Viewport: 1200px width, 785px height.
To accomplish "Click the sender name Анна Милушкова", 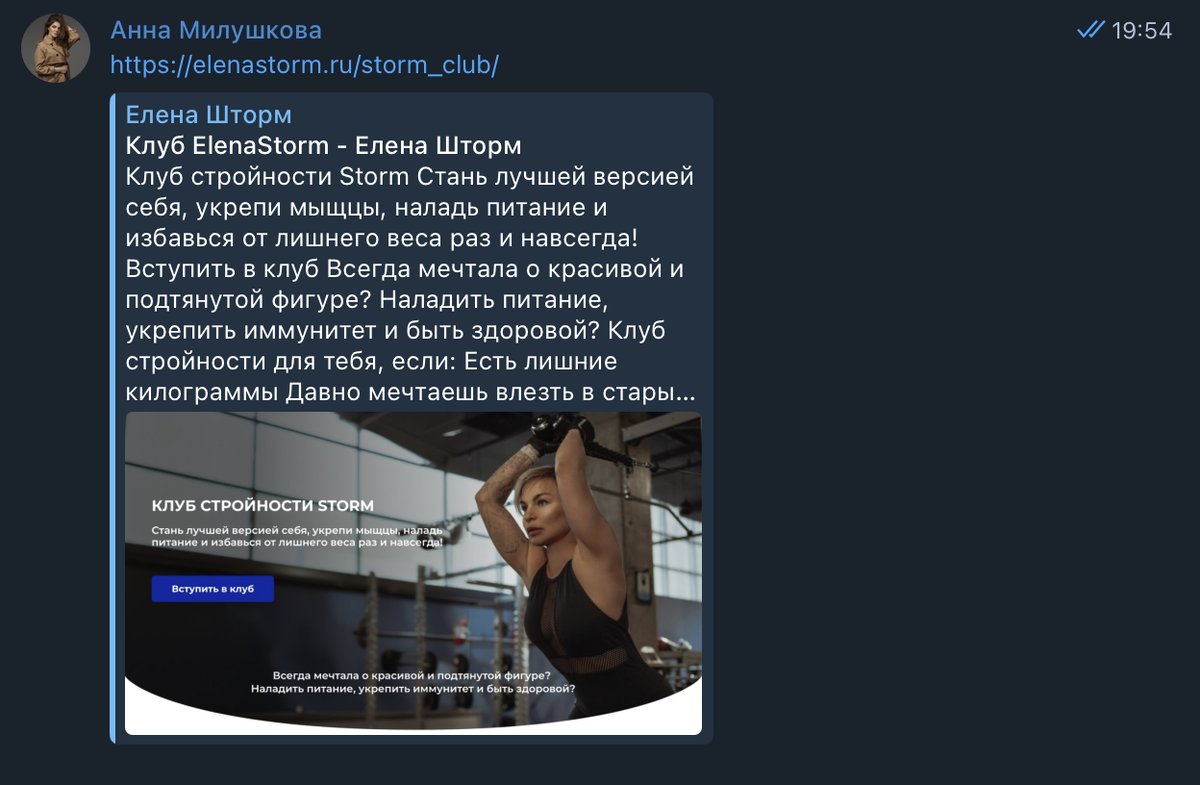I will pos(216,30).
